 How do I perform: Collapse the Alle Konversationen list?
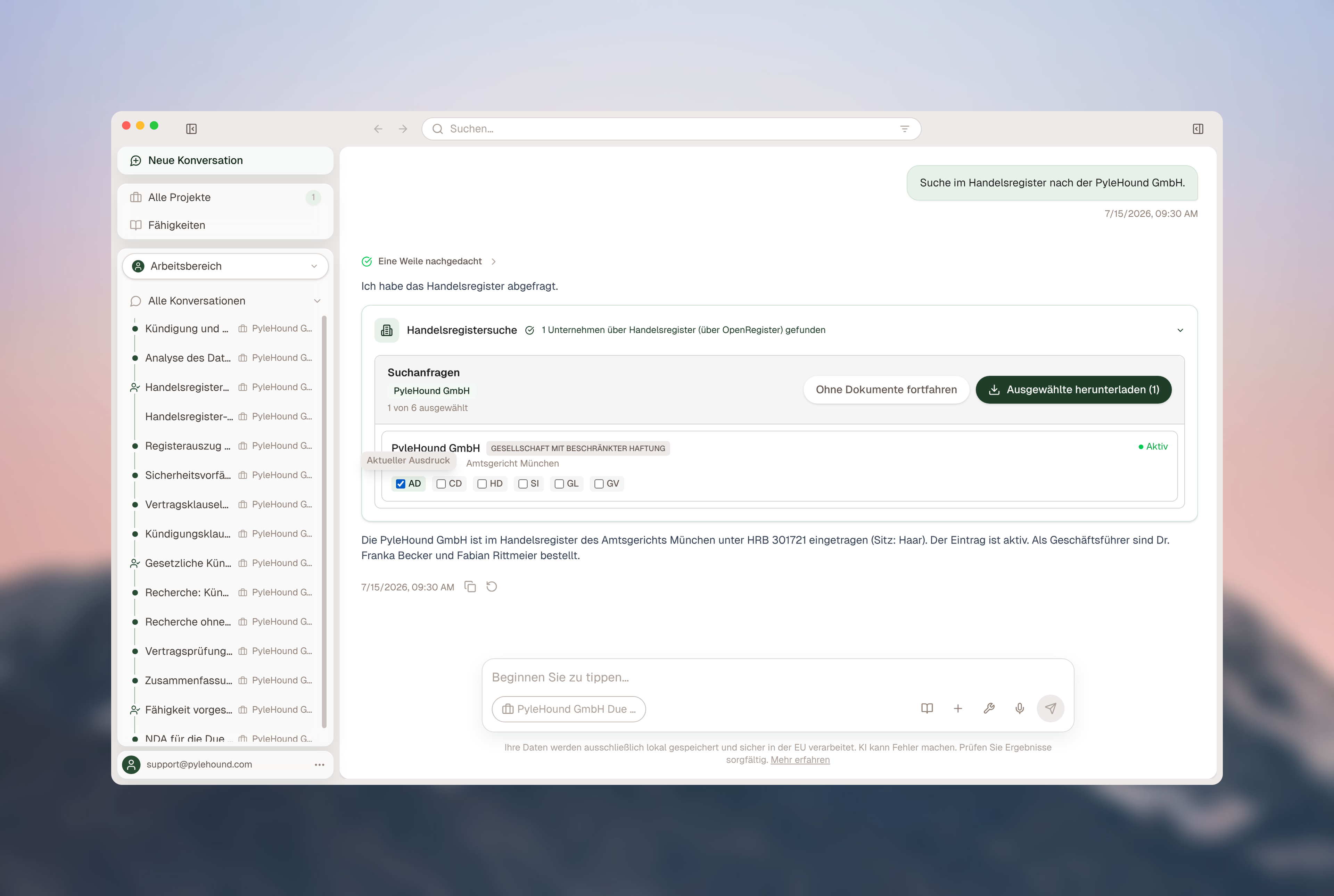click(317, 301)
